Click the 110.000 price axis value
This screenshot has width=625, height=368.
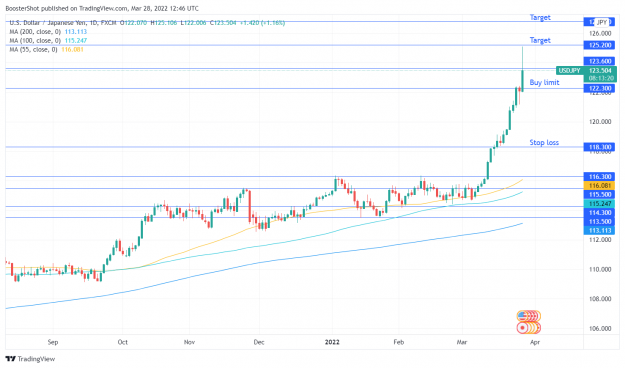click(x=600, y=270)
